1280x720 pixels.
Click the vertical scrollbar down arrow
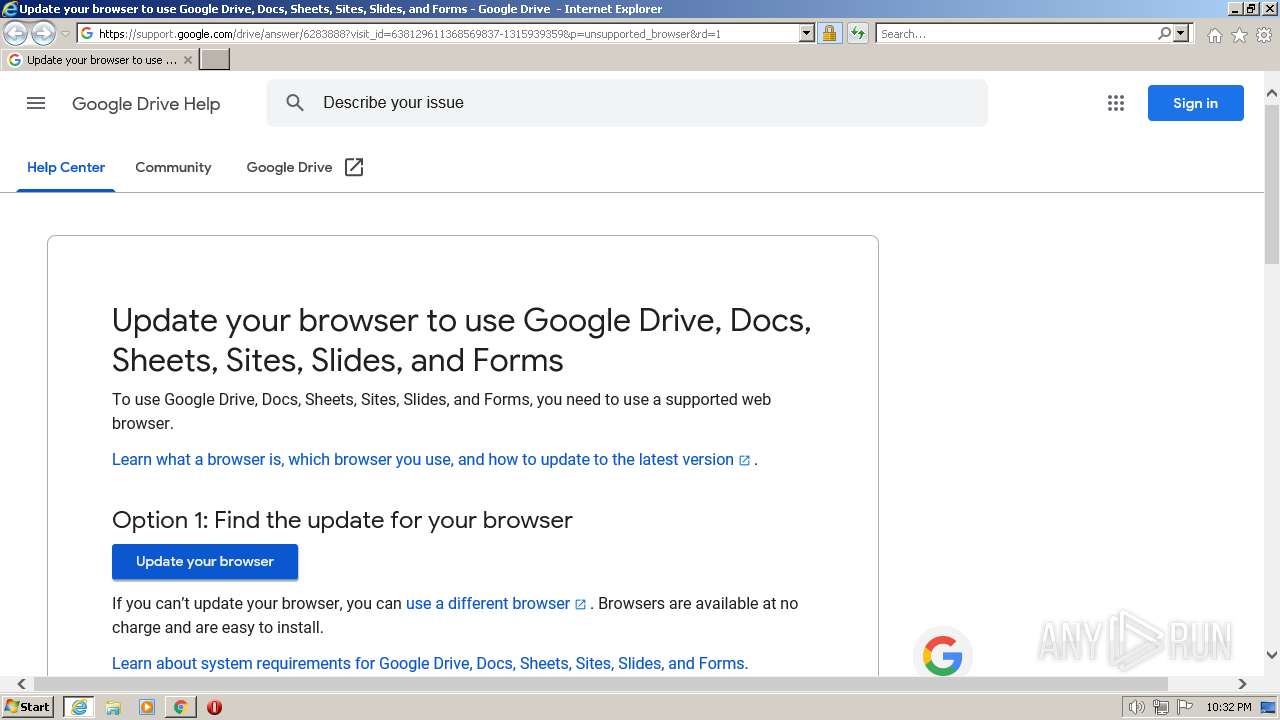point(1272,655)
